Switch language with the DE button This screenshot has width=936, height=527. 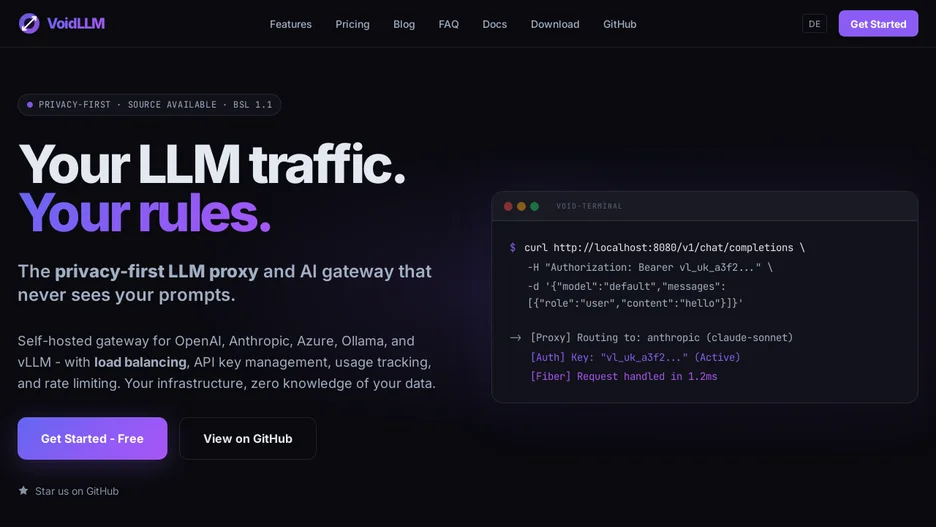(x=814, y=24)
